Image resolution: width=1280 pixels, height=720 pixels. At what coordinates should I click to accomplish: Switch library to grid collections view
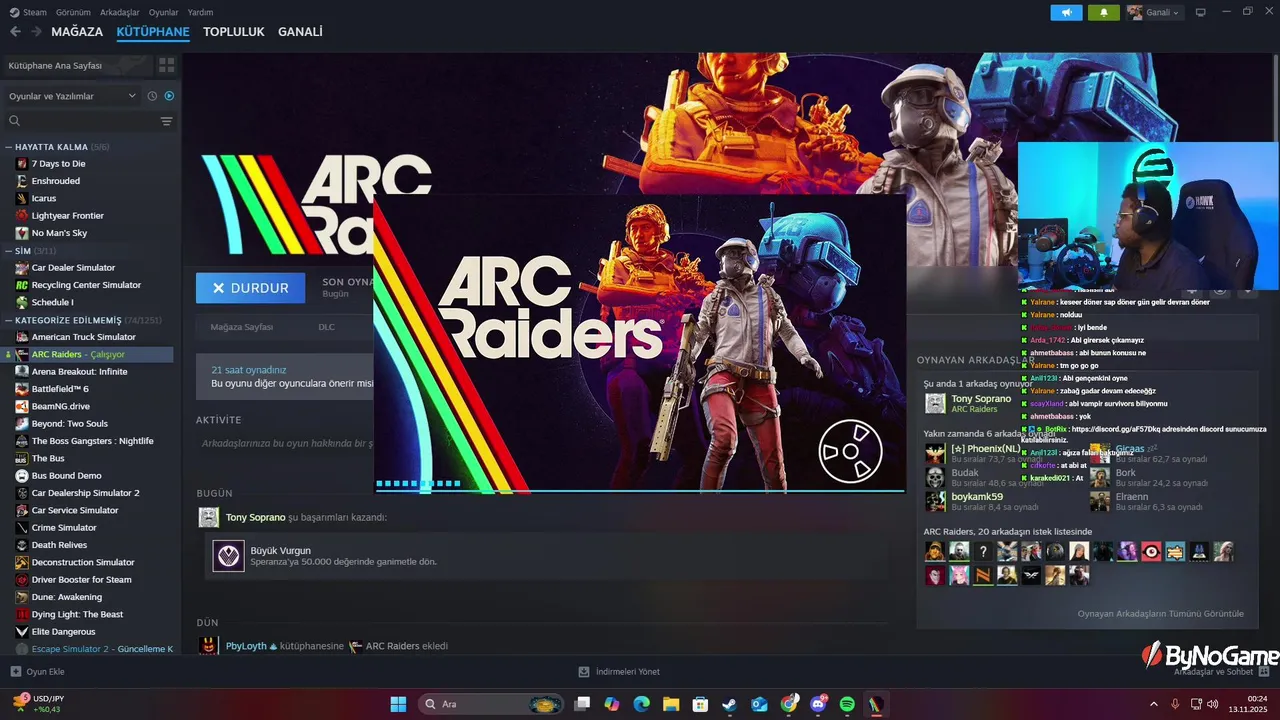166,65
